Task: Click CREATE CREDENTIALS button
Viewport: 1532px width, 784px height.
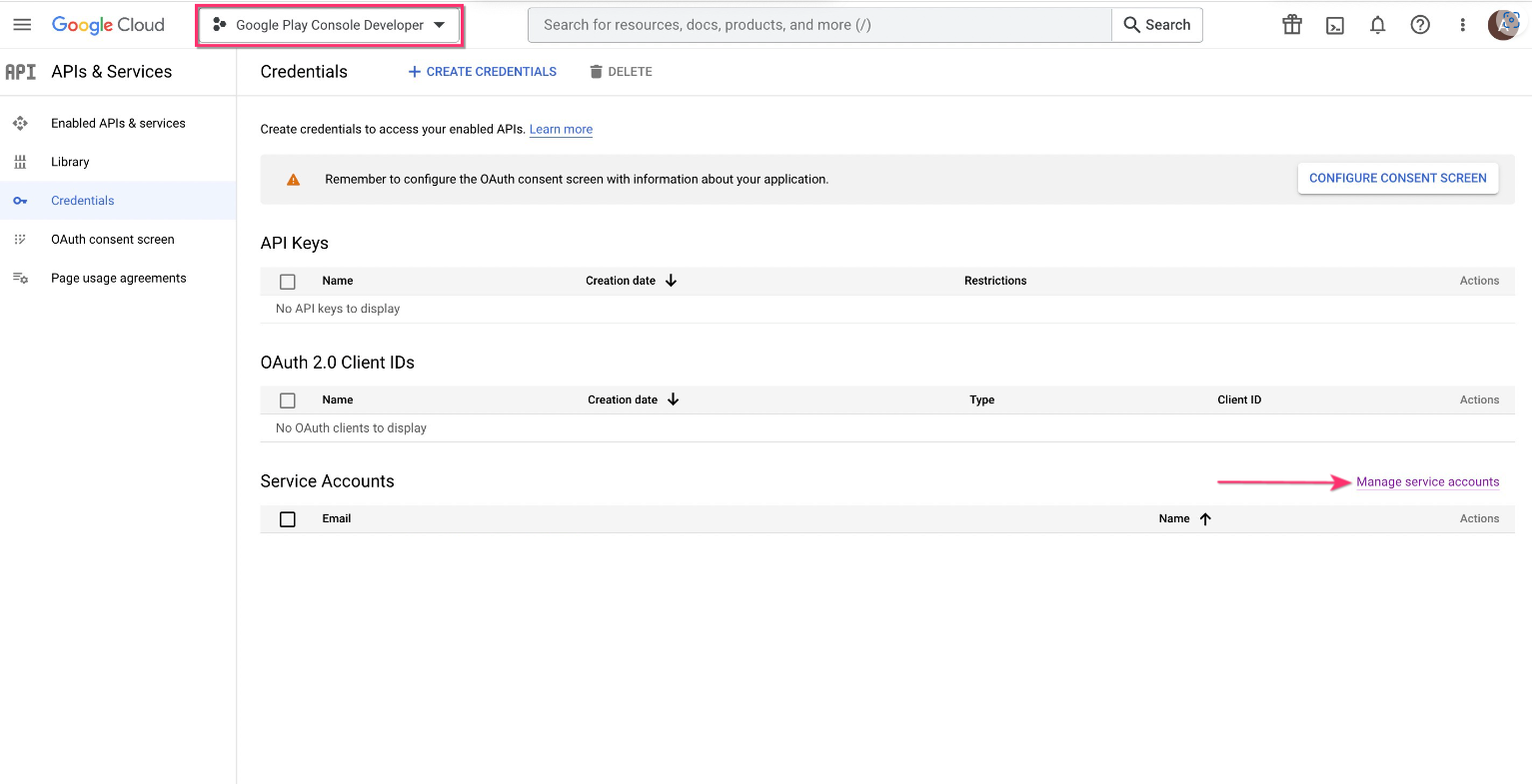Action: coord(483,72)
